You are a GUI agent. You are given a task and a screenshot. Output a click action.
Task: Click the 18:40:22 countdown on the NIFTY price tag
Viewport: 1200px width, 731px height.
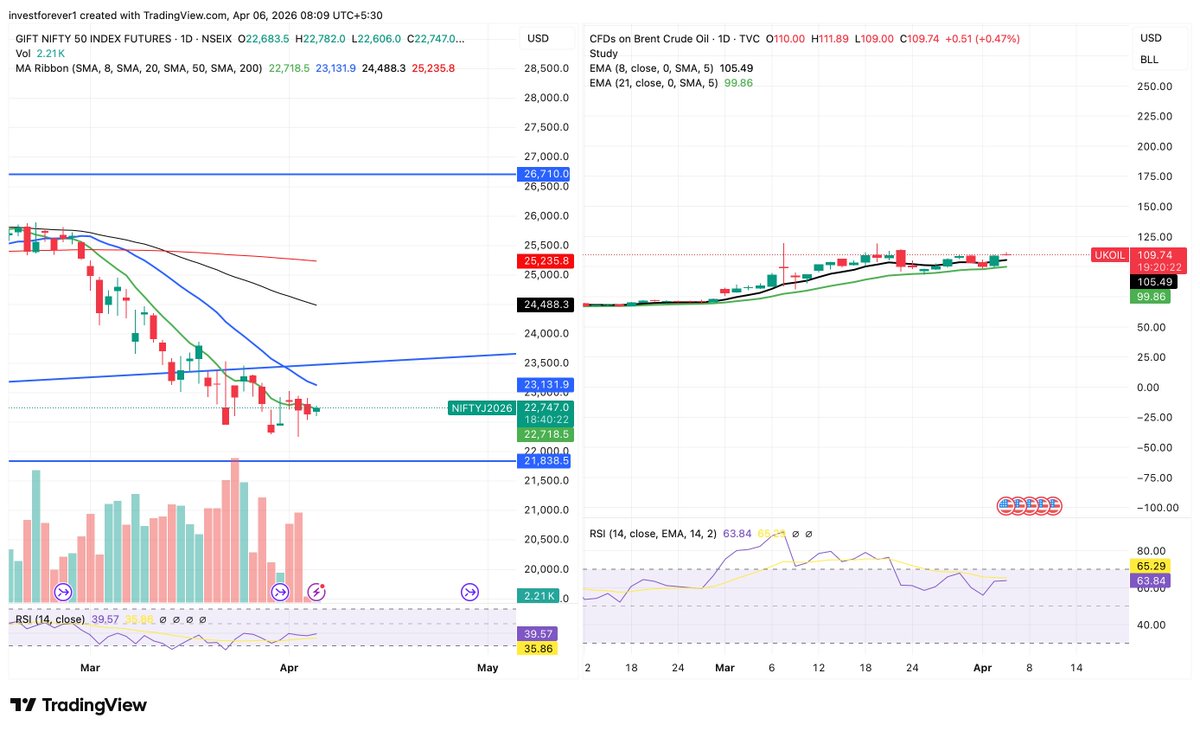point(545,421)
